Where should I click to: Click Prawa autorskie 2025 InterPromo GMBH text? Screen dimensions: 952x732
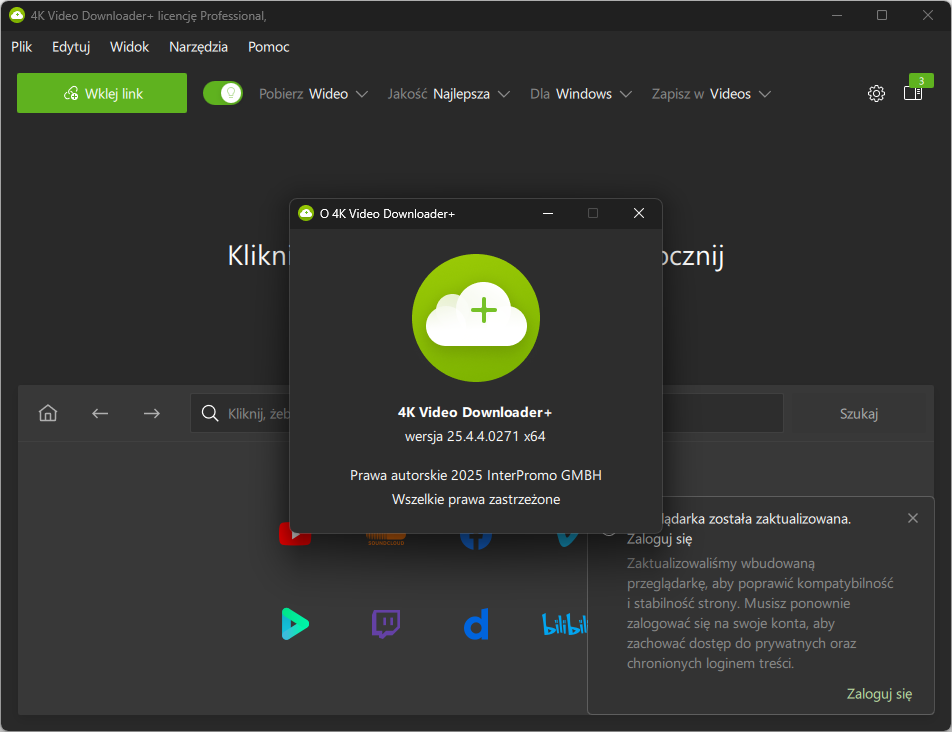click(476, 475)
